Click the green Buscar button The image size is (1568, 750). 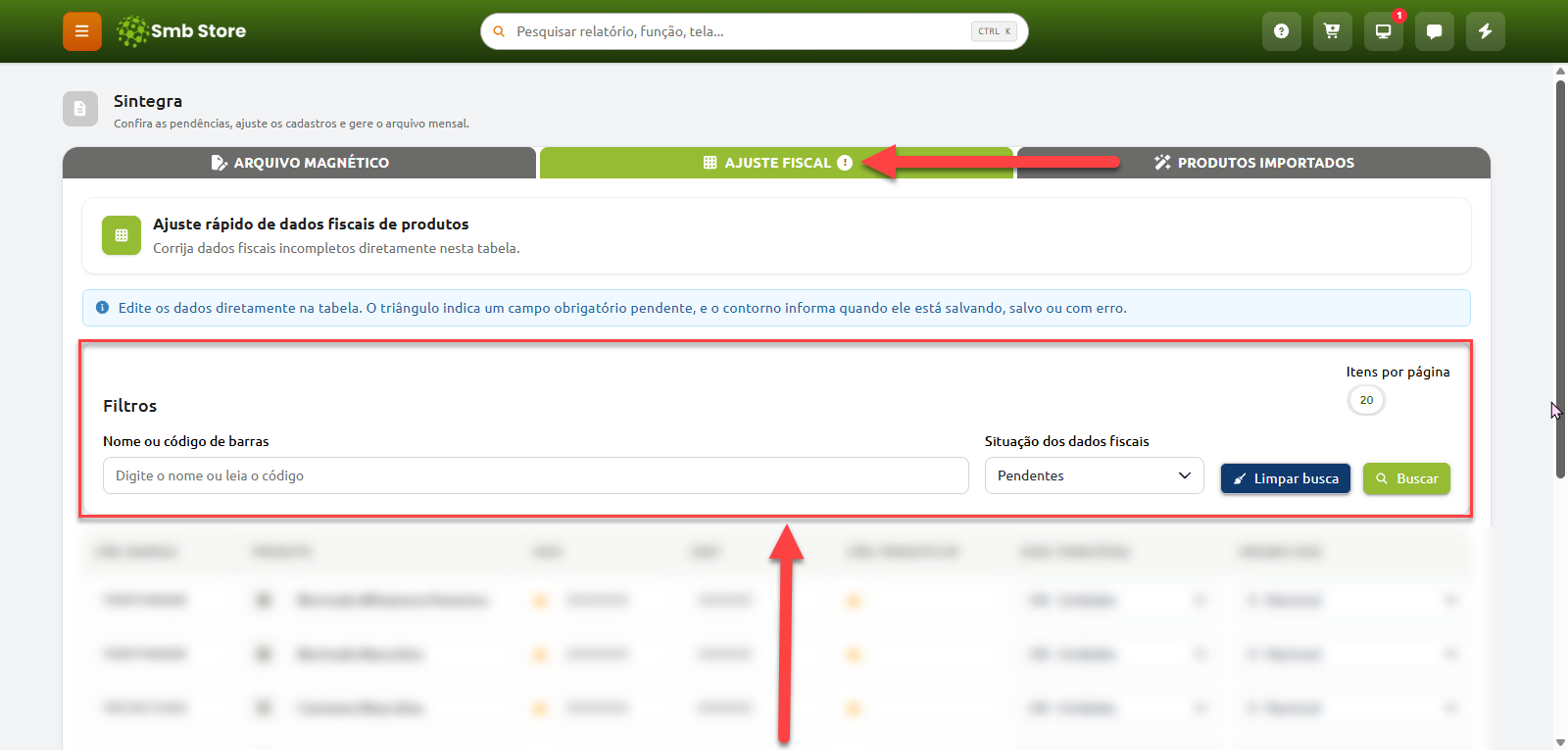[x=1406, y=478]
